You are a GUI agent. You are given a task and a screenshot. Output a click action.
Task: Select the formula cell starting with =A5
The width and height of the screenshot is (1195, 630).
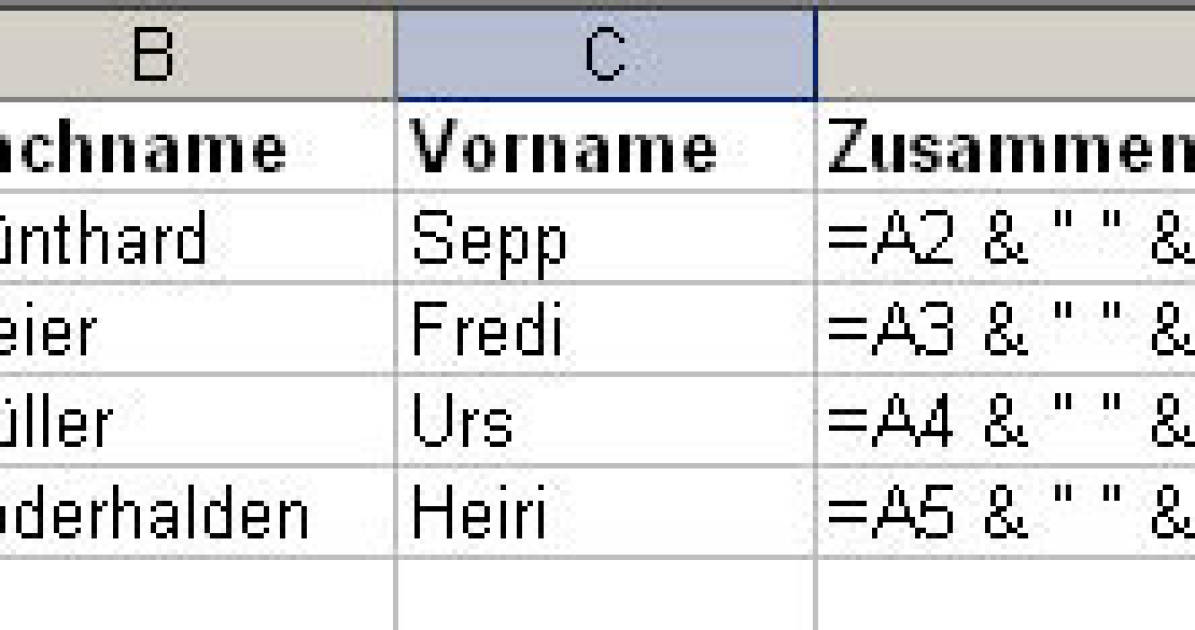[x=1006, y=511]
